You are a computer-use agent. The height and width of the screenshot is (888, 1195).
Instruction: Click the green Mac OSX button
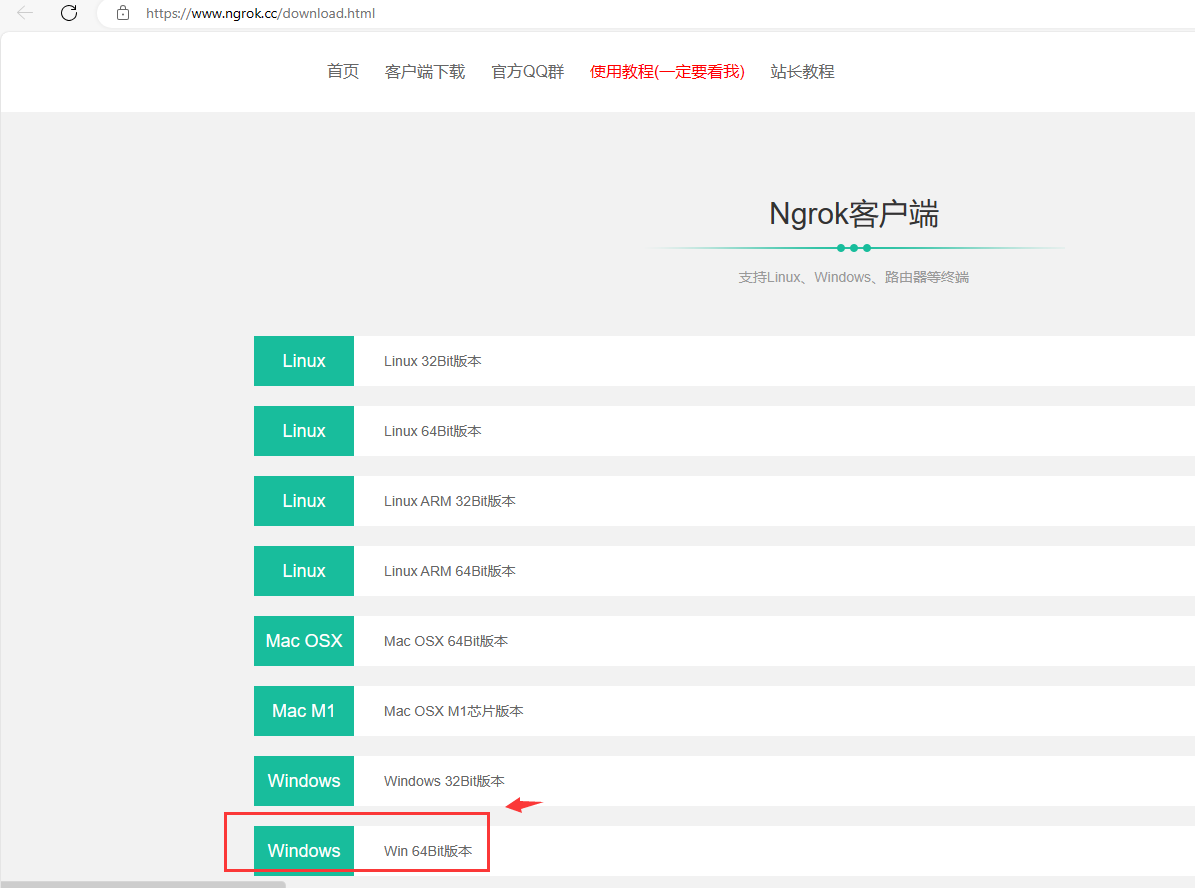tap(304, 641)
